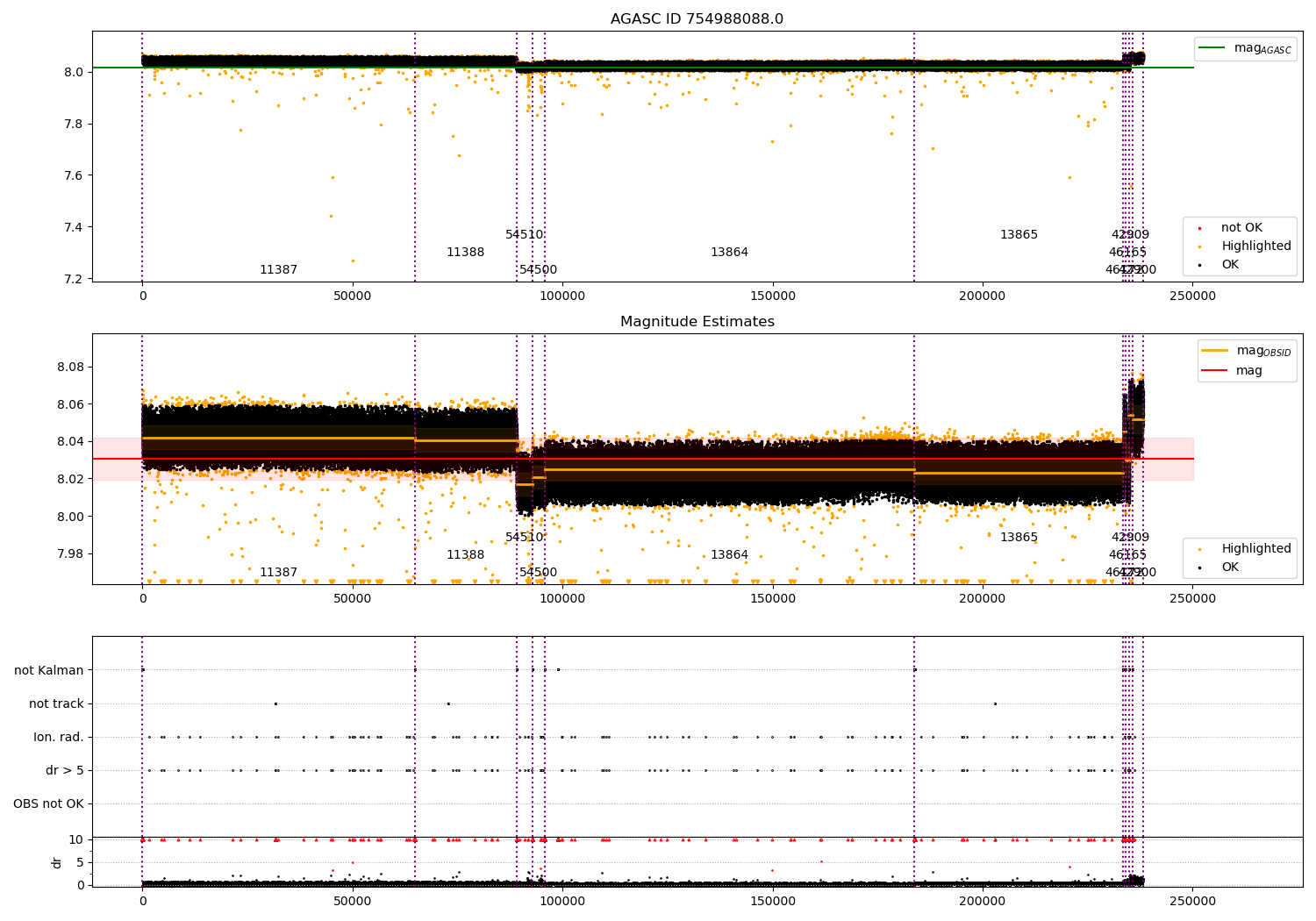Click the 'Magnitude Estimates' subplot title
Viewport: 1316px width, 921px height.
pyautogui.click(x=697, y=322)
